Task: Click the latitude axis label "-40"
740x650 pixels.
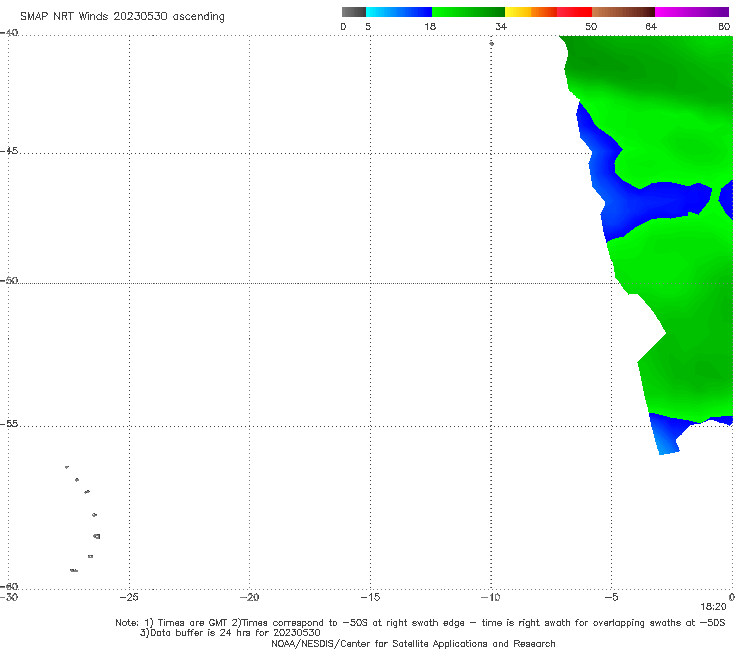Action: [9, 33]
